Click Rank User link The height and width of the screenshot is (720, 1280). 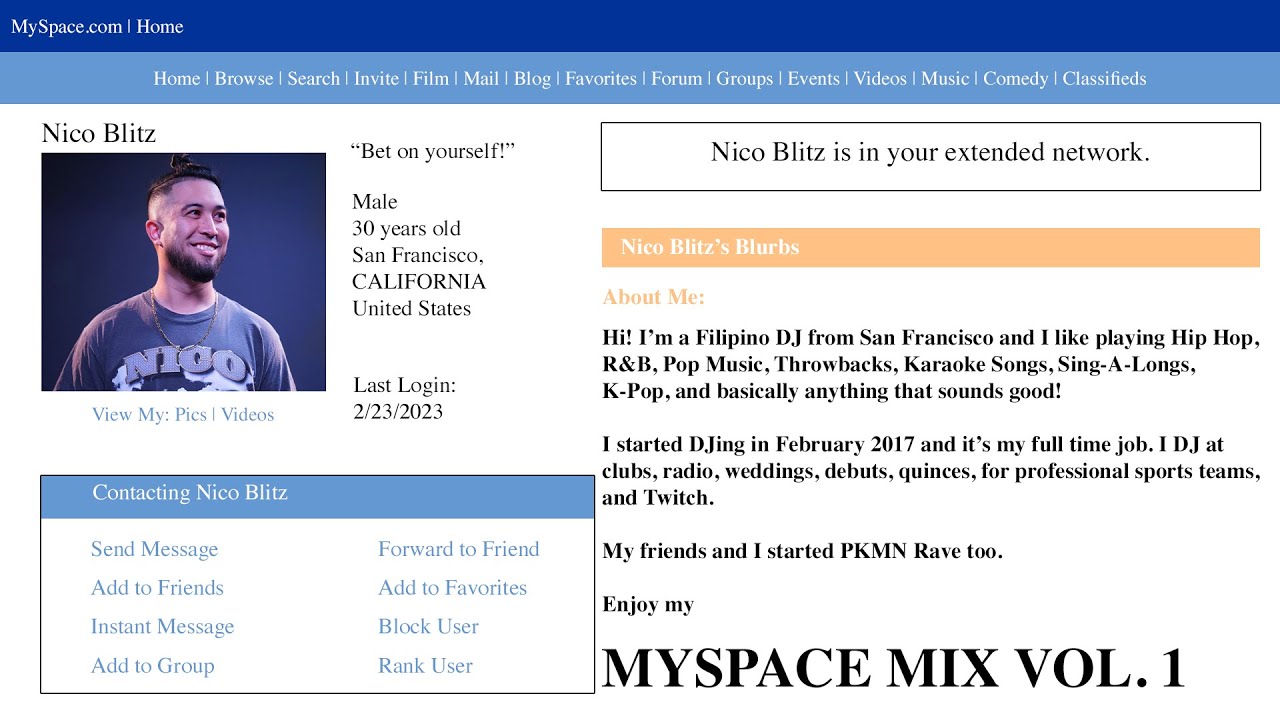[425, 666]
